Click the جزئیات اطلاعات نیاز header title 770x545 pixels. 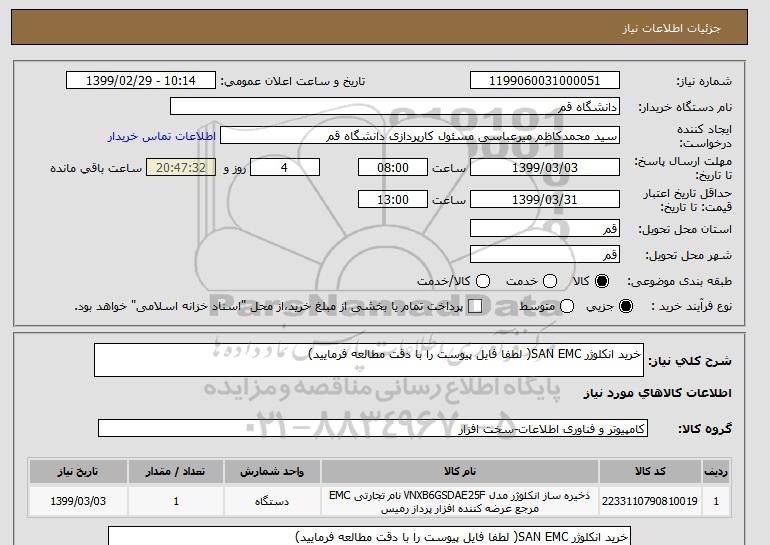tap(671, 28)
